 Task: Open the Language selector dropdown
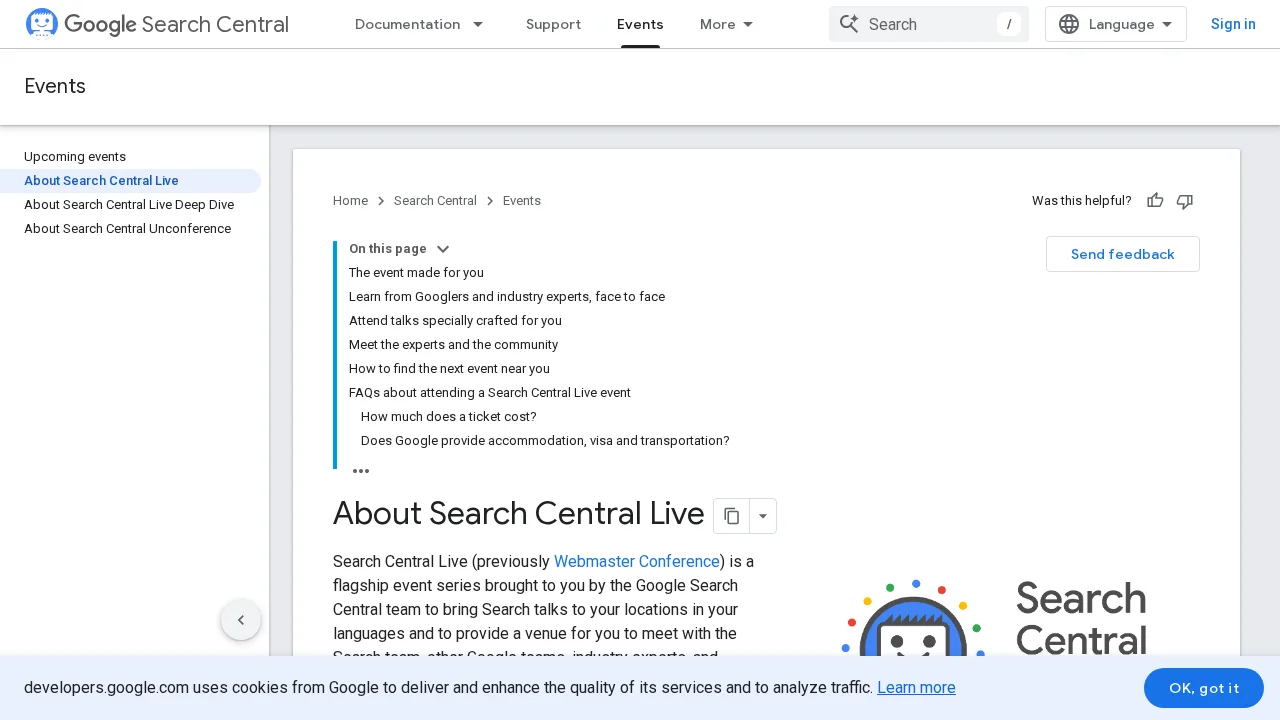(x=1116, y=24)
